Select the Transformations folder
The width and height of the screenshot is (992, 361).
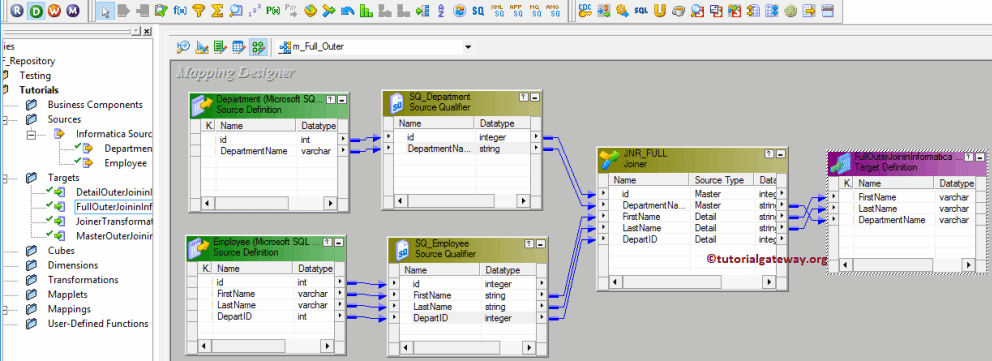(83, 279)
